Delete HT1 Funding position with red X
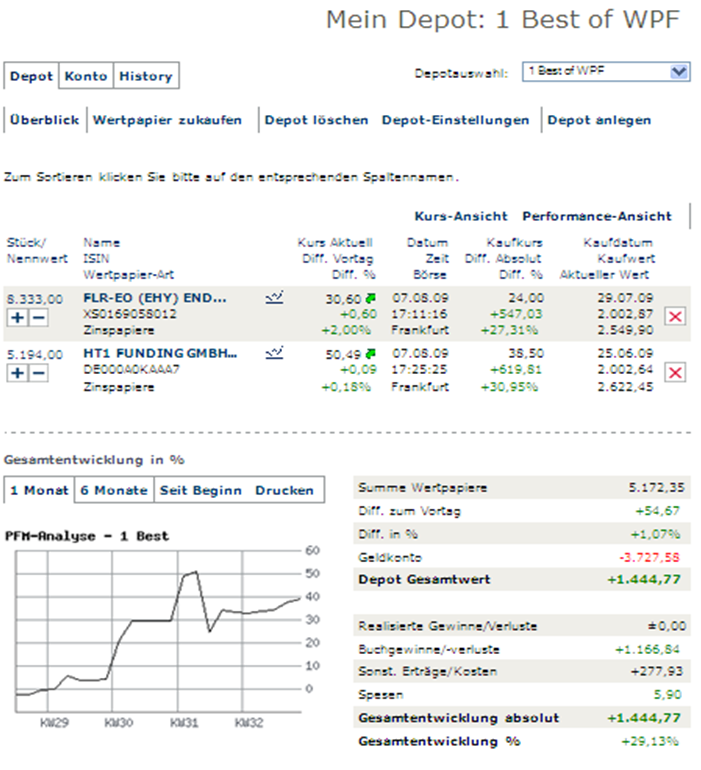The width and height of the screenshot is (701, 770). point(676,372)
